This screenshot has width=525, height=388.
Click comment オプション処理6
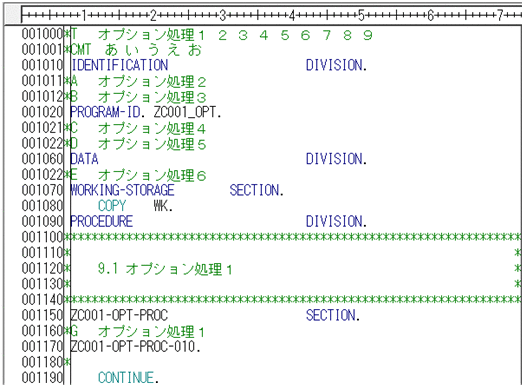tap(152, 175)
